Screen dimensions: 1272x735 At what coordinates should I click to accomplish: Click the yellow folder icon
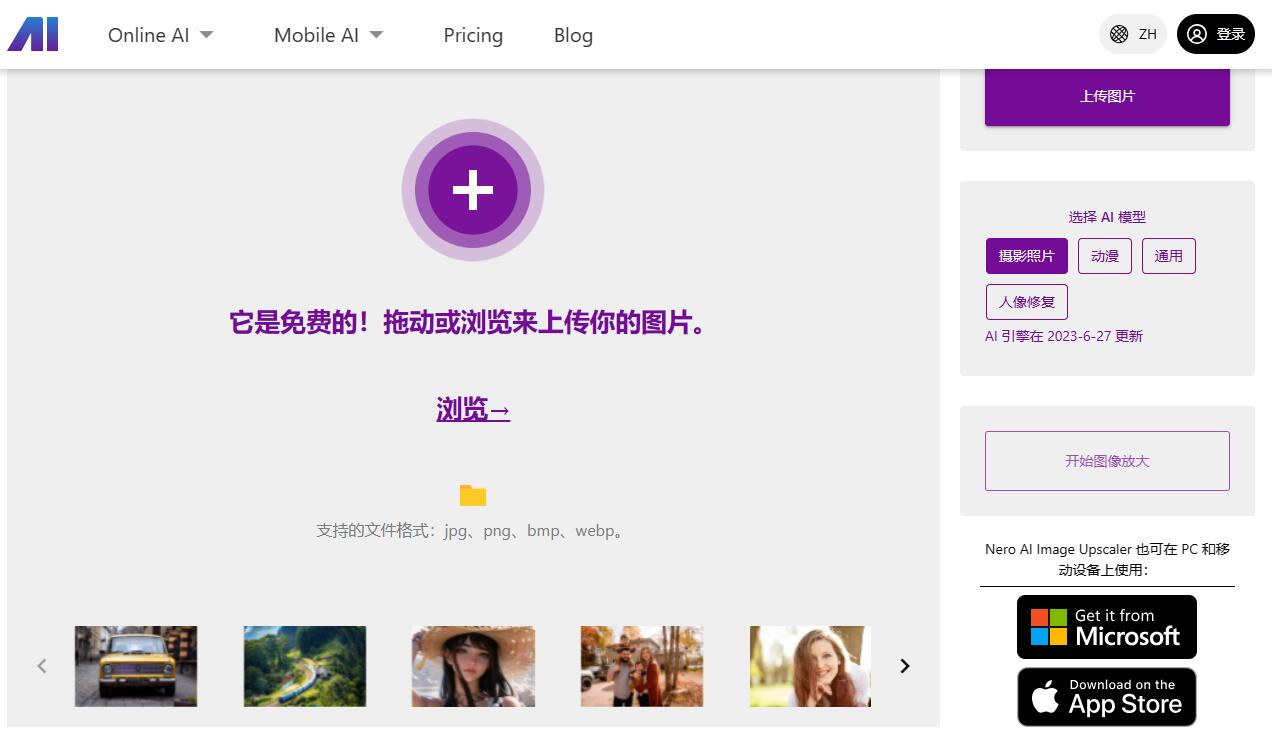473,495
